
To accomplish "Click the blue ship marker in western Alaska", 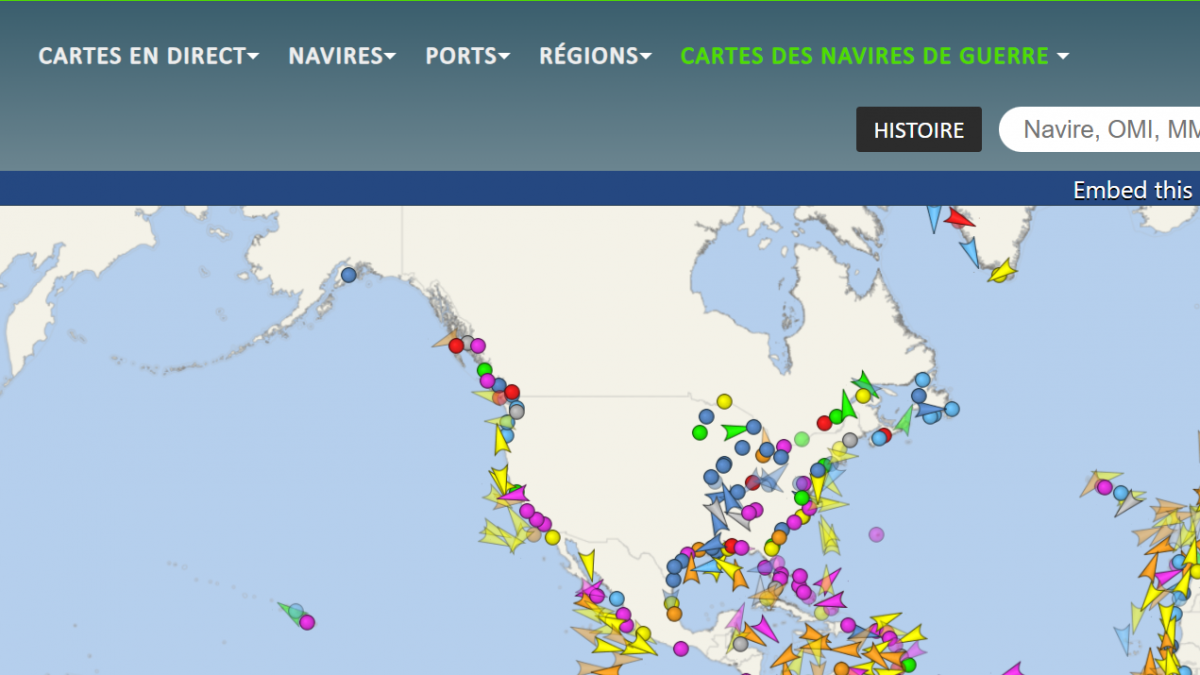I will (348, 275).
